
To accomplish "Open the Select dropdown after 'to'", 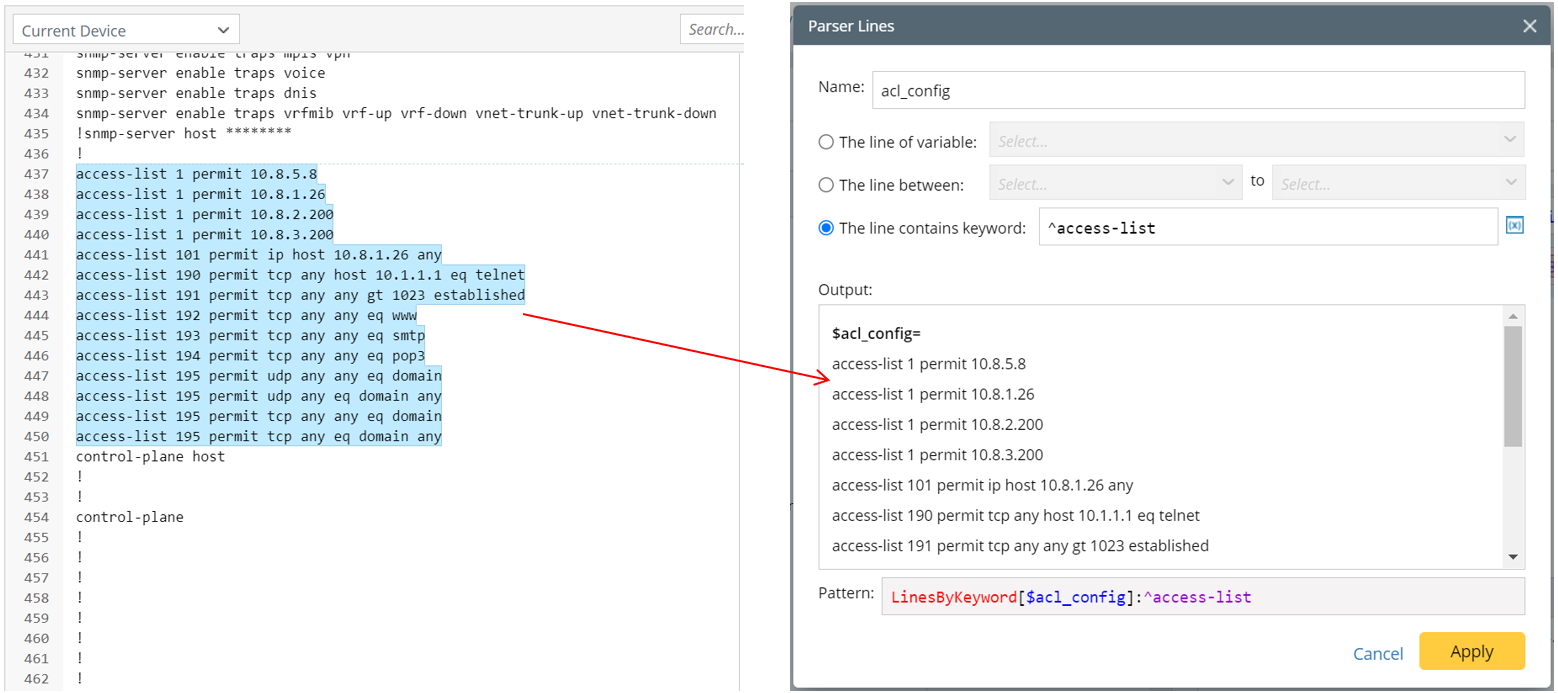I will 1397,182.
